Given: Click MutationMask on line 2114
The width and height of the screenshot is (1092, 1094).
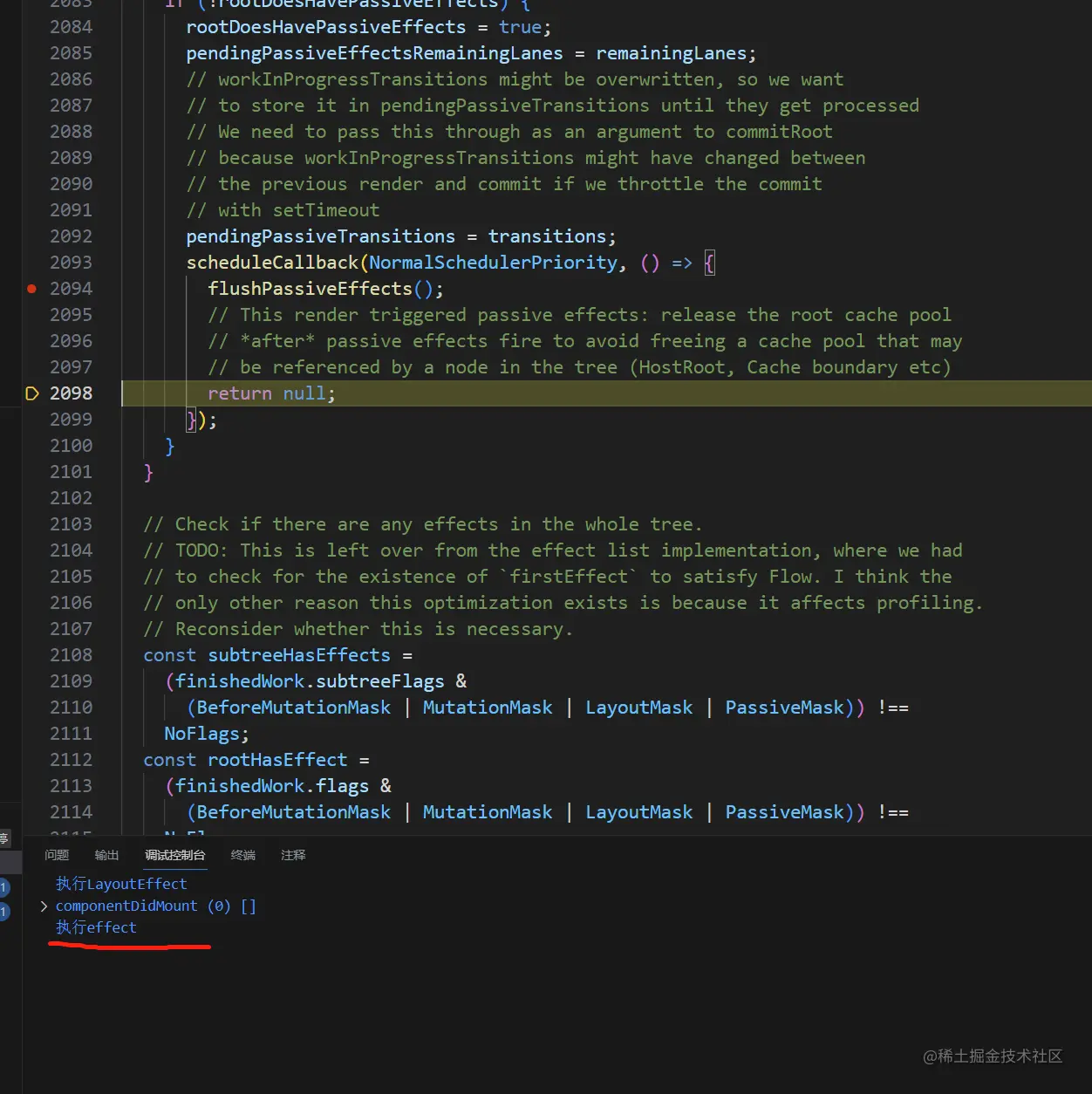Looking at the screenshot, I should (x=488, y=812).
